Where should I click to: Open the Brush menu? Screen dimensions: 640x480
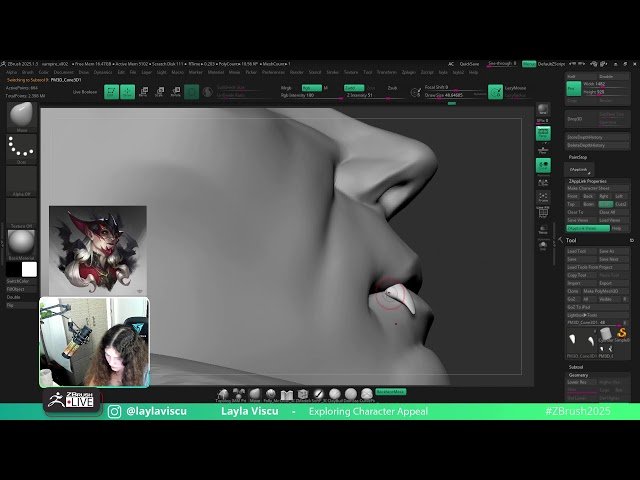tap(27, 72)
